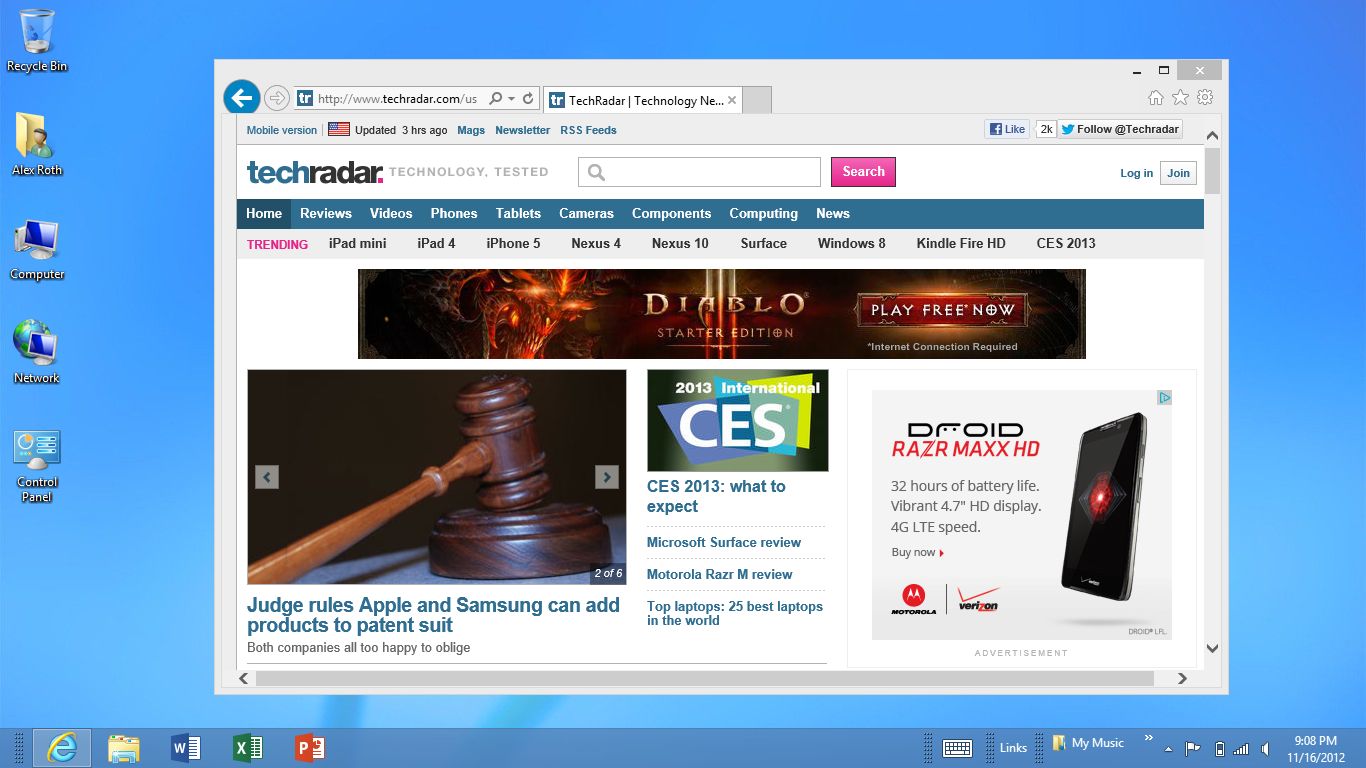The height and width of the screenshot is (768, 1366).
Task: Click the US flag edition icon
Action: [x=339, y=129]
